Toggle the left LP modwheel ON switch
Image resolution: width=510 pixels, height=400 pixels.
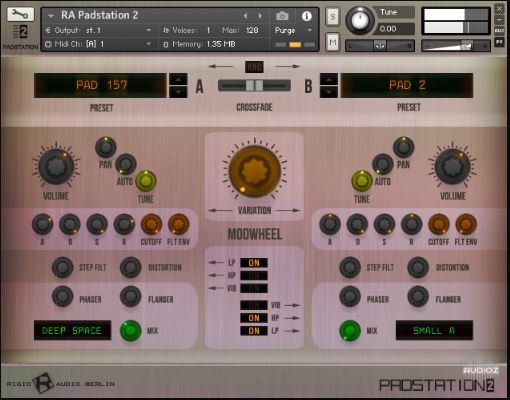254,263
